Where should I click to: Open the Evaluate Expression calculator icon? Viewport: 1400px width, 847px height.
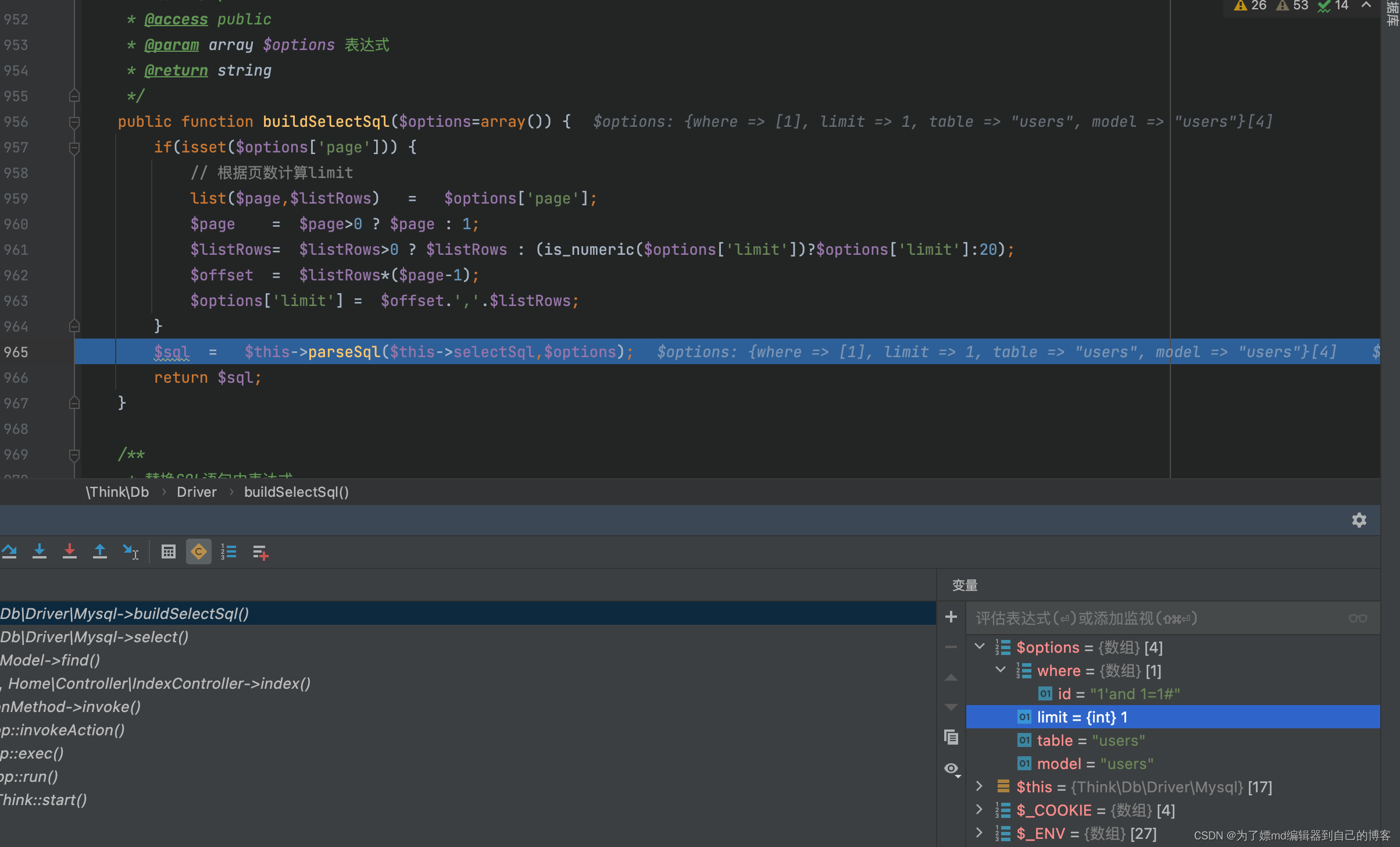[169, 551]
